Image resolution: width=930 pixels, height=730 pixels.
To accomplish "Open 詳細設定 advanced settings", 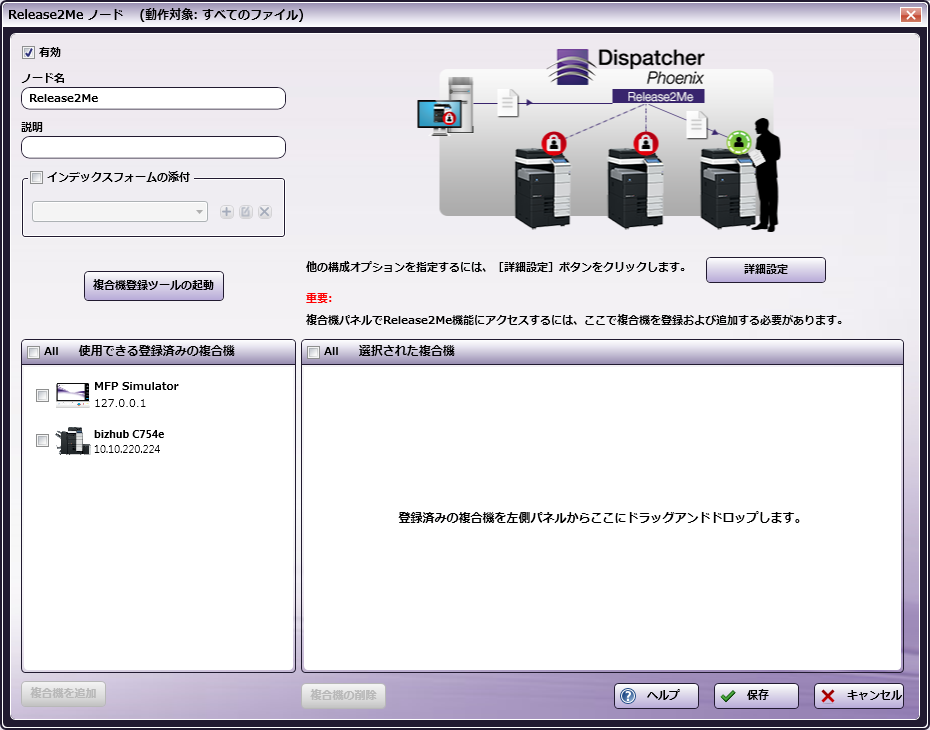I will click(x=766, y=270).
